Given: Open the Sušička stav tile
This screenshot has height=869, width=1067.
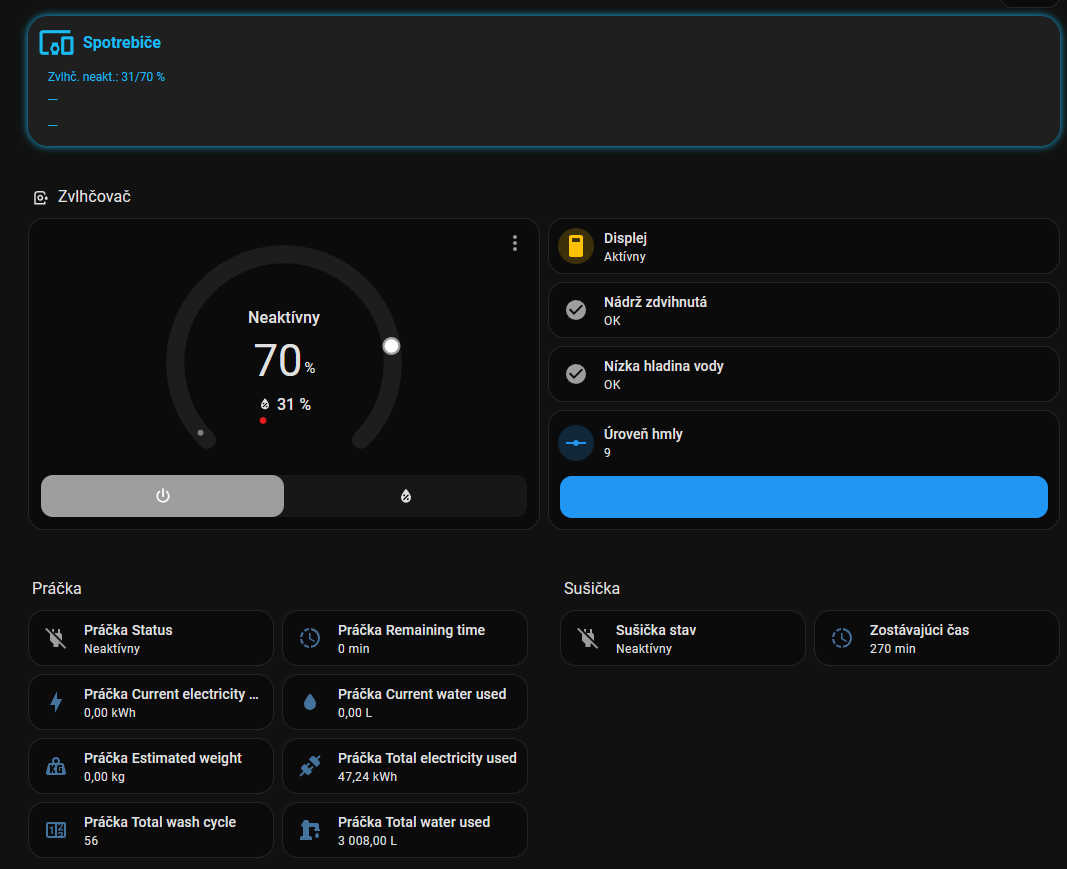Looking at the screenshot, I should (682, 638).
